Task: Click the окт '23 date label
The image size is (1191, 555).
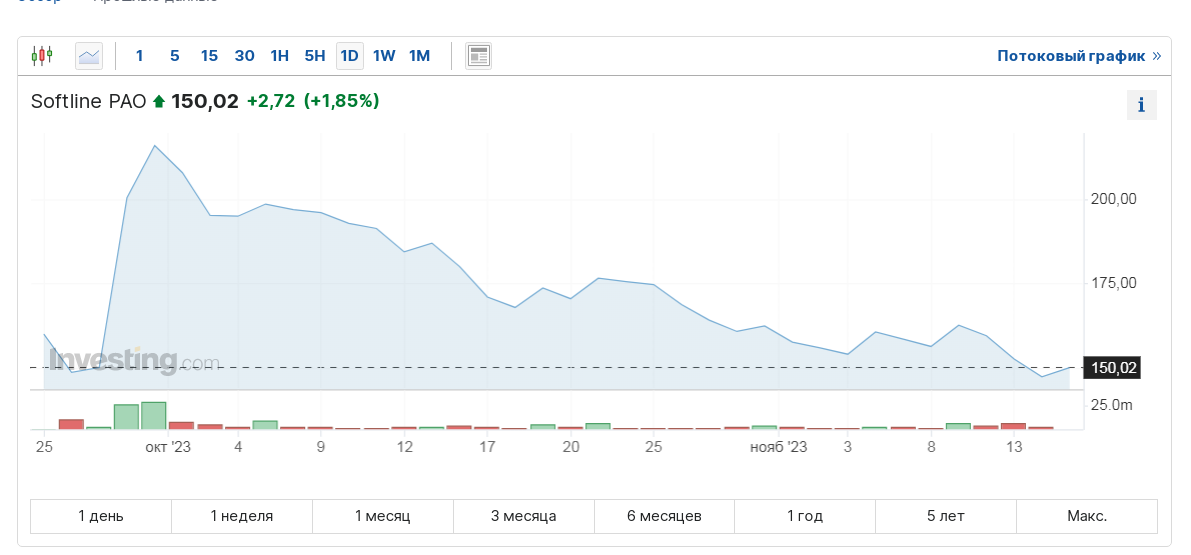Action: (x=168, y=447)
